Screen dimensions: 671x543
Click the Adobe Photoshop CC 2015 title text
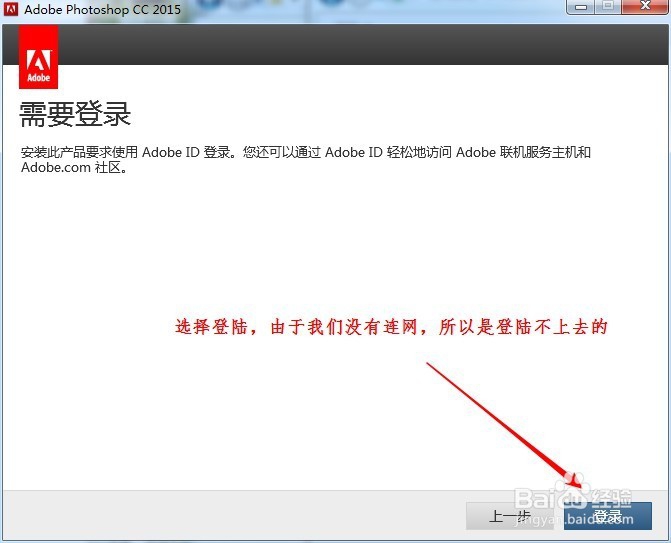pos(102,9)
